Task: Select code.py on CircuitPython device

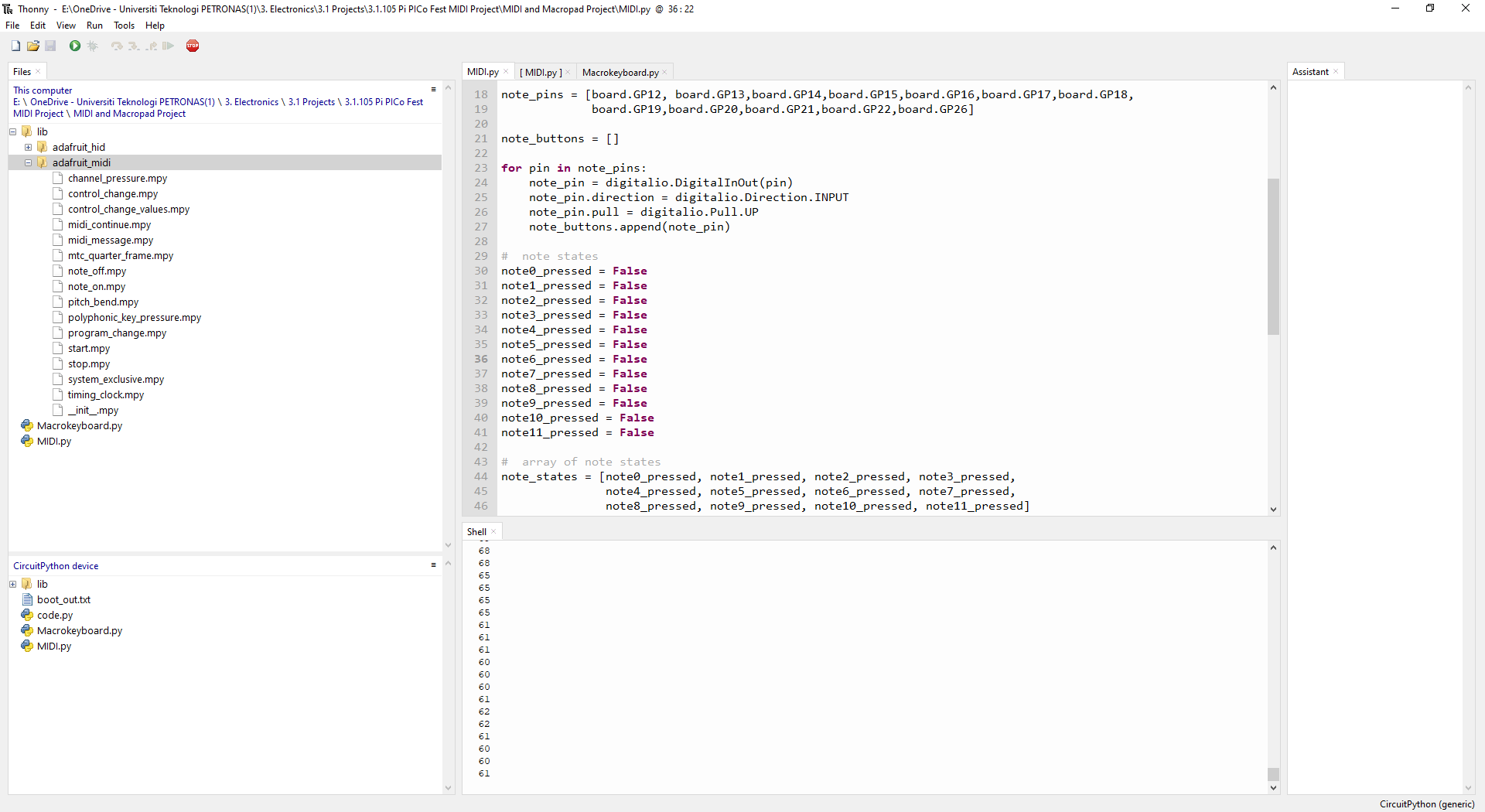Action: tap(55, 616)
